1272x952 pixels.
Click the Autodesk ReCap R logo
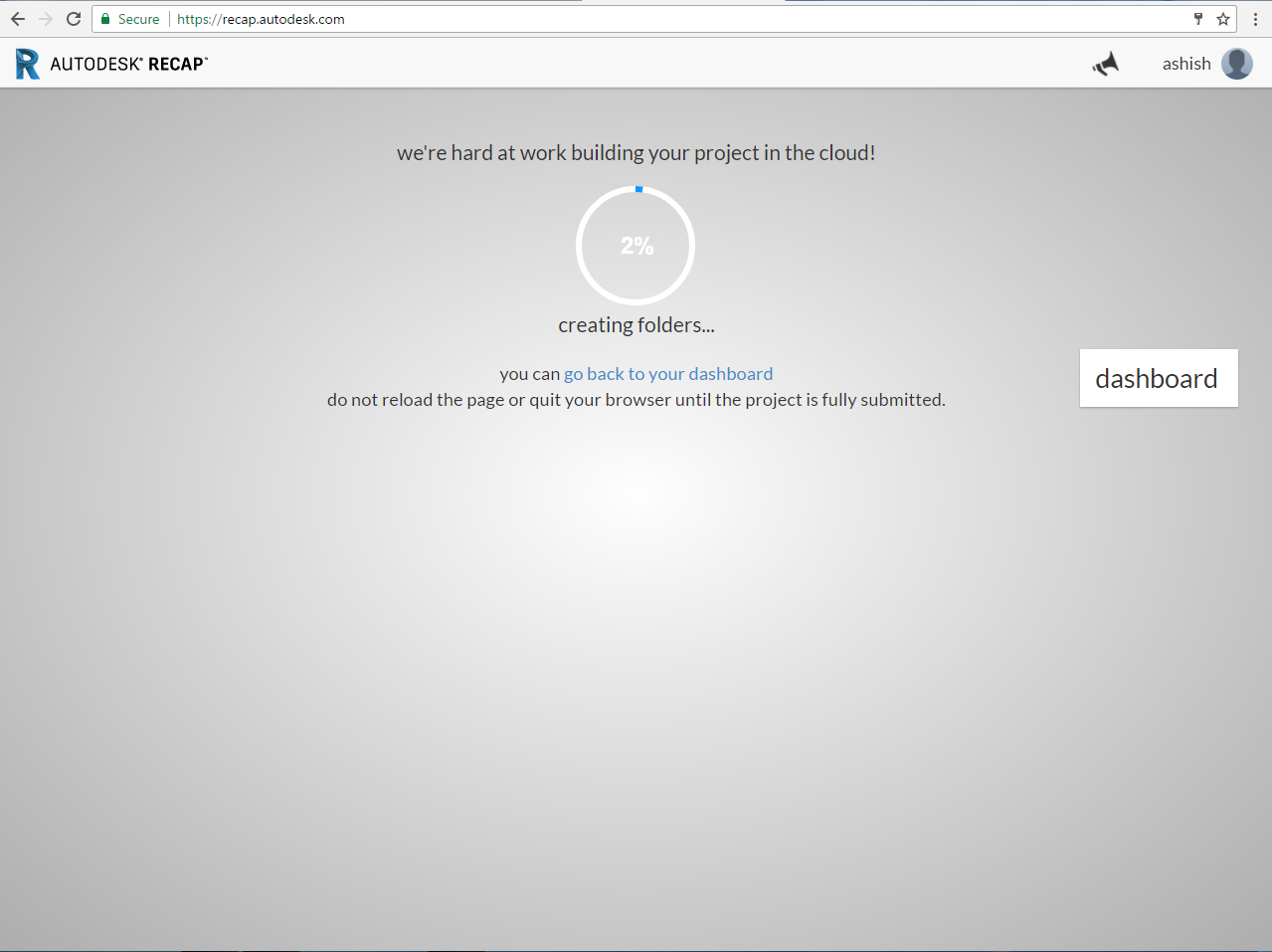(x=28, y=64)
